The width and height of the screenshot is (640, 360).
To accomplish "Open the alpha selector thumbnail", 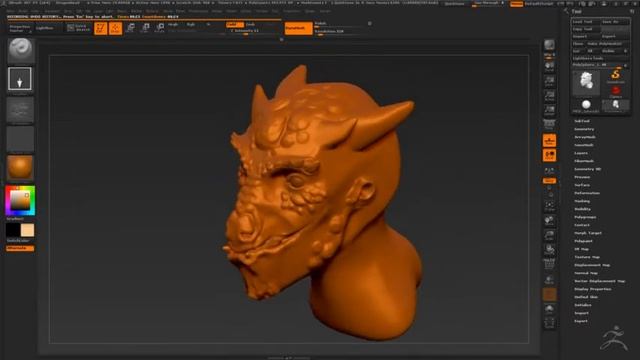I will click(20, 109).
